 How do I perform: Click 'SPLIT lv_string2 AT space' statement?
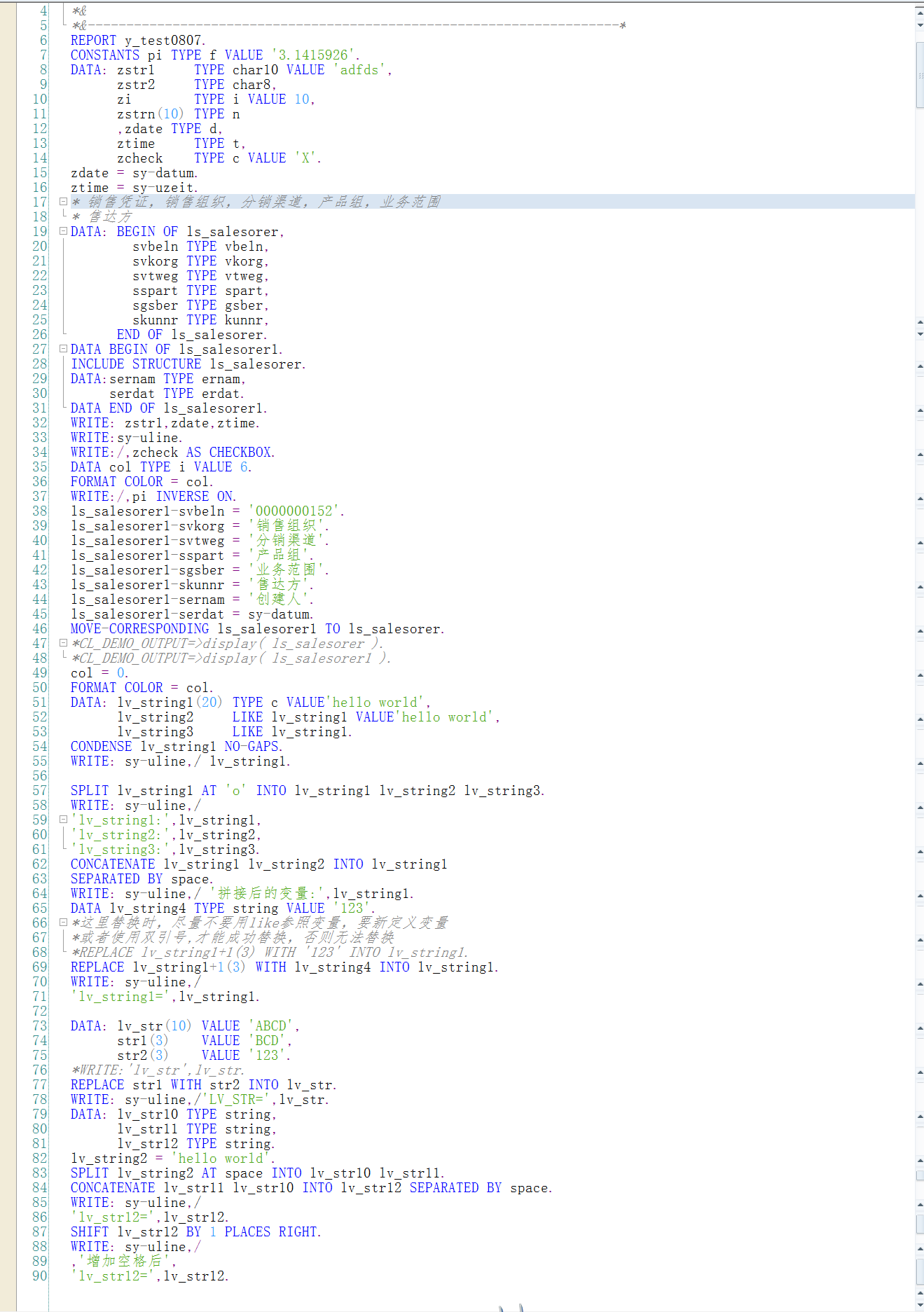[x=258, y=1173]
